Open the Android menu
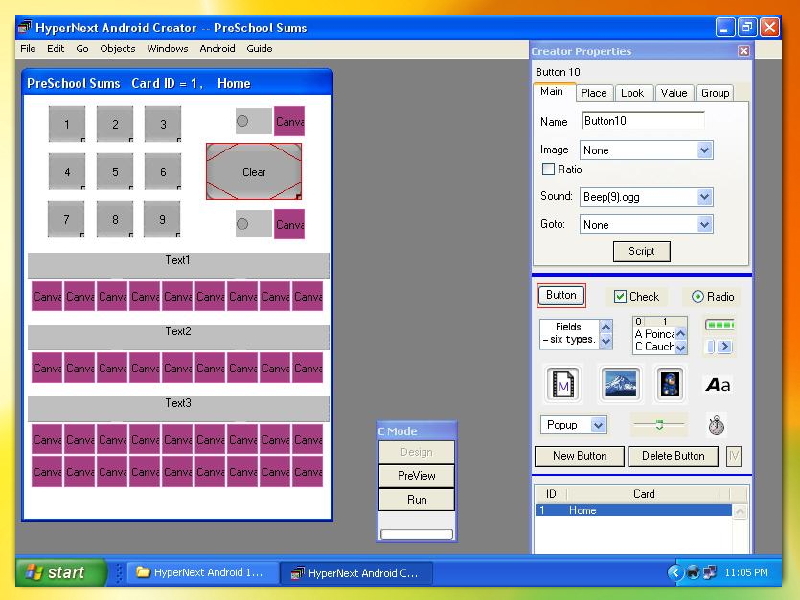The width and height of the screenshot is (800, 600). click(216, 48)
